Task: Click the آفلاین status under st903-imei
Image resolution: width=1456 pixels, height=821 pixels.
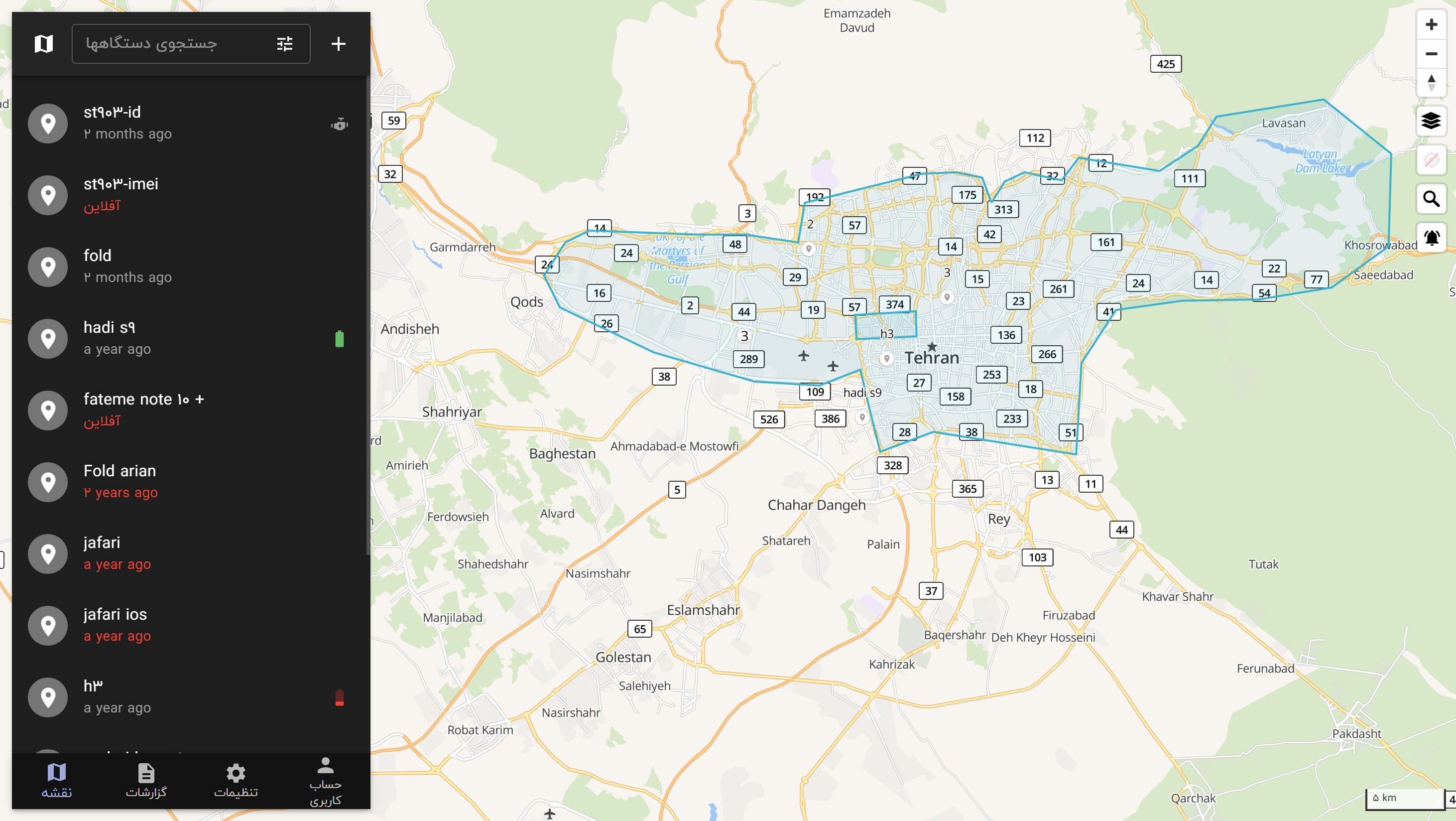Action: pos(102,206)
